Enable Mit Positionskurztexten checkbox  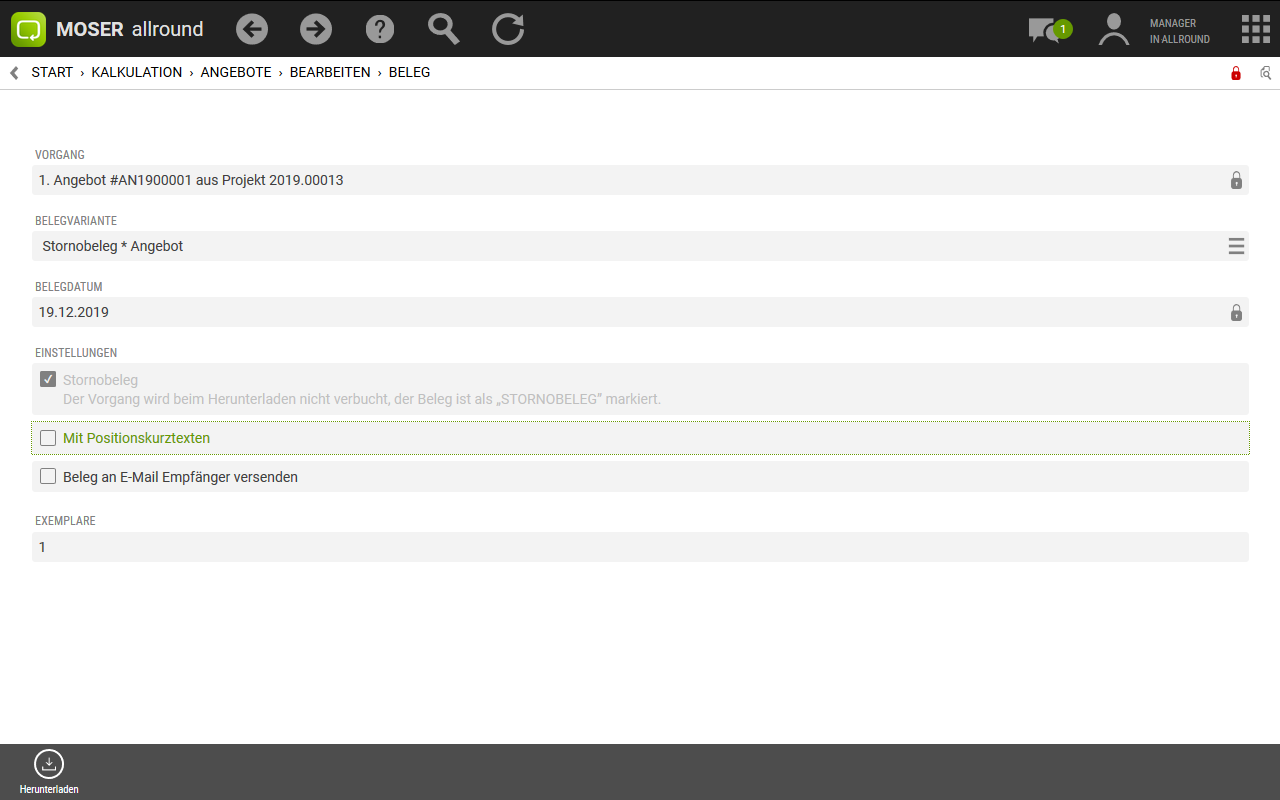(48, 438)
